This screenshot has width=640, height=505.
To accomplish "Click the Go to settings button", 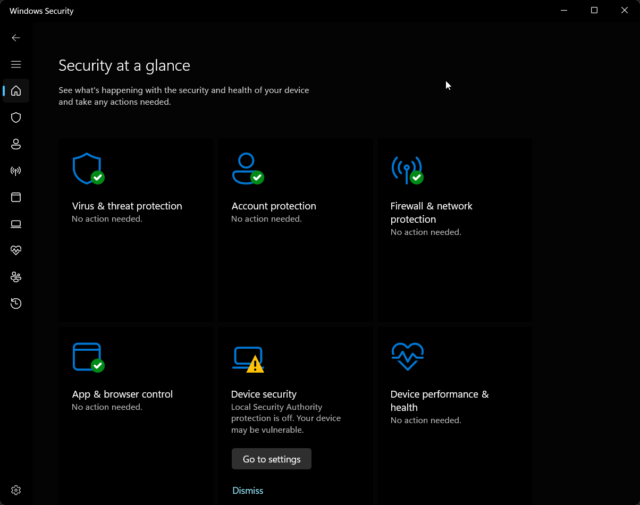I will pos(271,459).
